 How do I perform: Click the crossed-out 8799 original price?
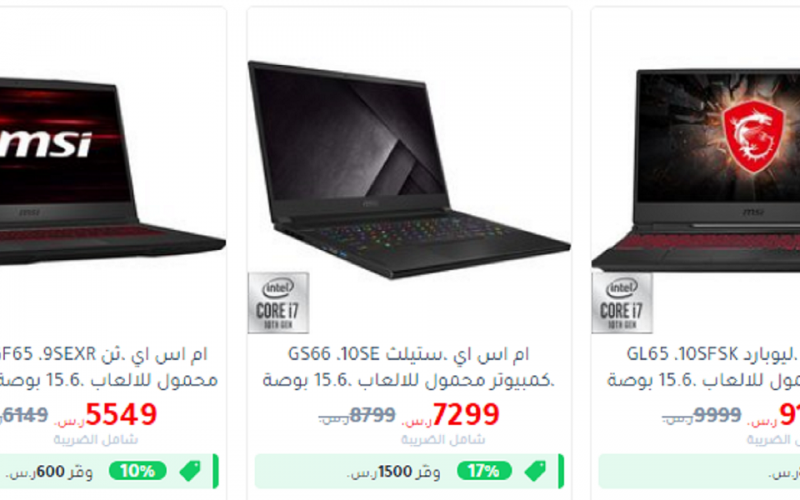tap(372, 415)
